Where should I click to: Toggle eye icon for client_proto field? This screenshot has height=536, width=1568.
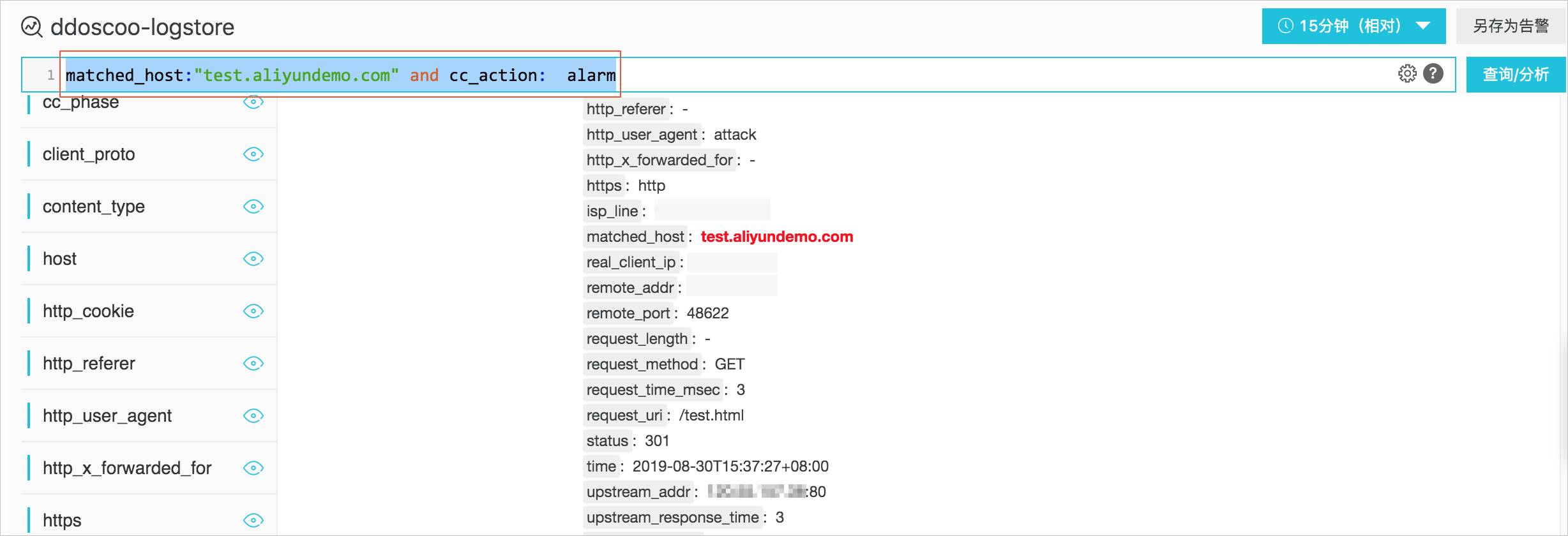[253, 154]
